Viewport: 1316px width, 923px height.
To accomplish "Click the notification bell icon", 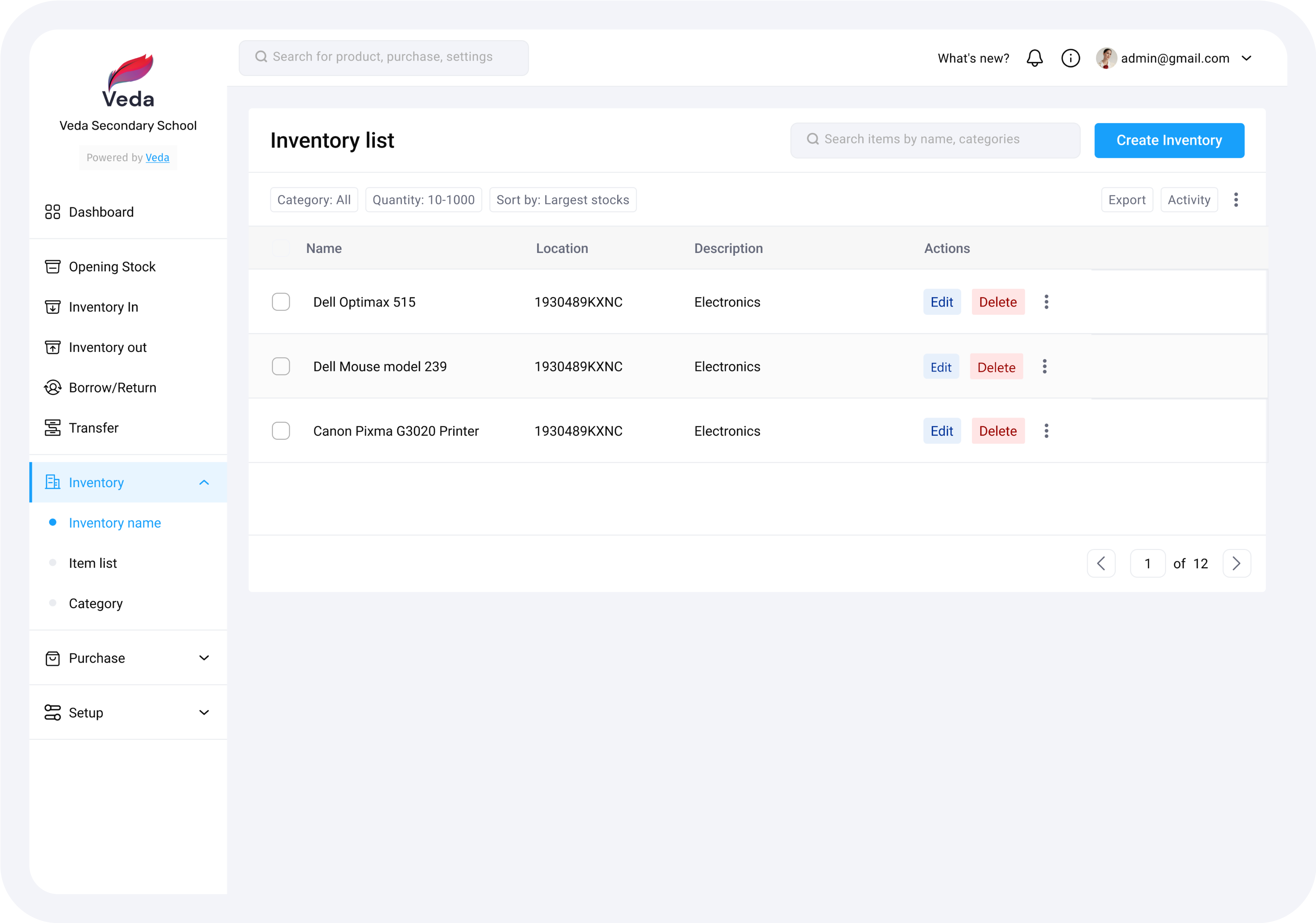I will click(1034, 58).
